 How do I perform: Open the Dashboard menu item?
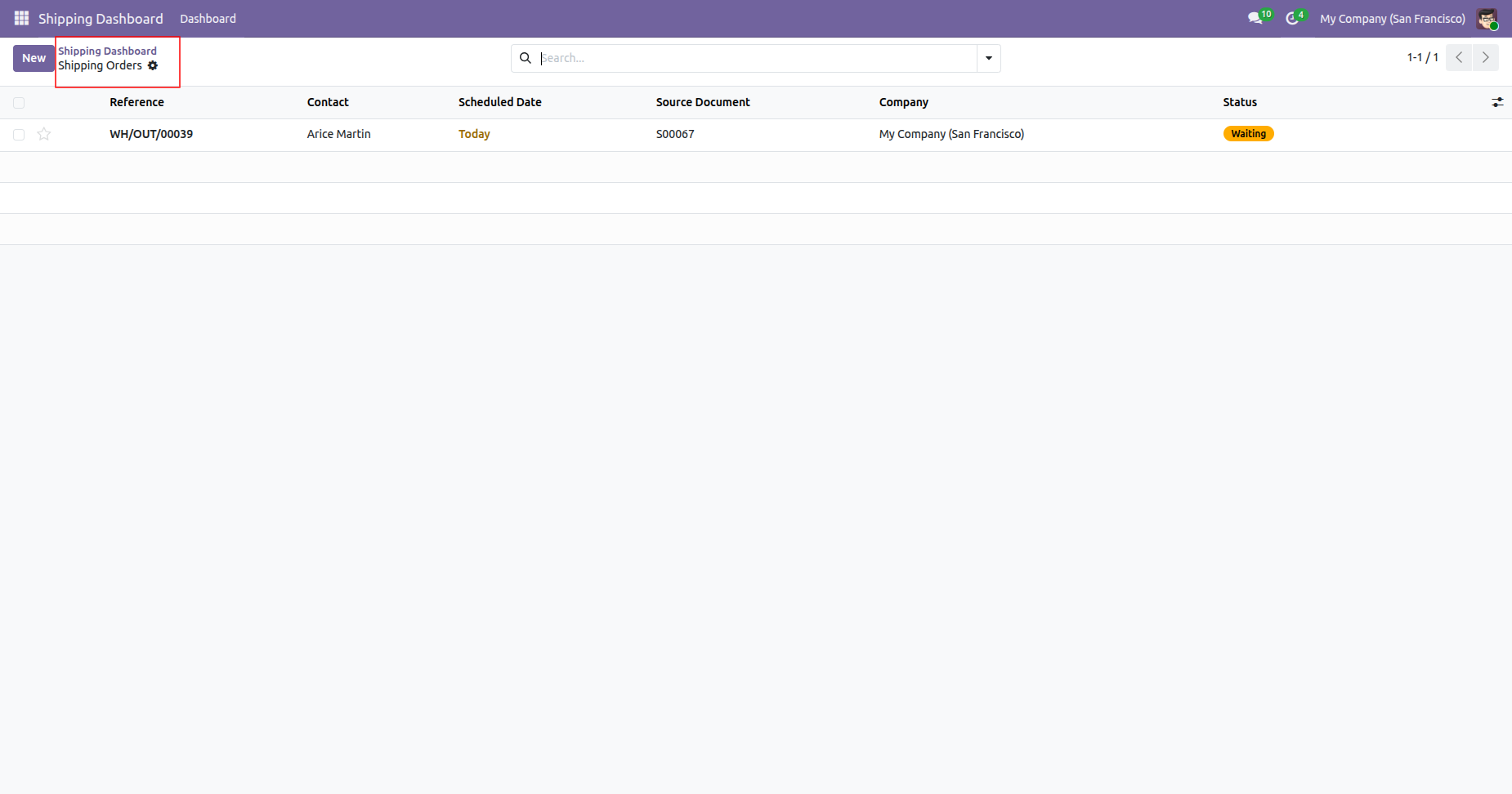(x=208, y=18)
